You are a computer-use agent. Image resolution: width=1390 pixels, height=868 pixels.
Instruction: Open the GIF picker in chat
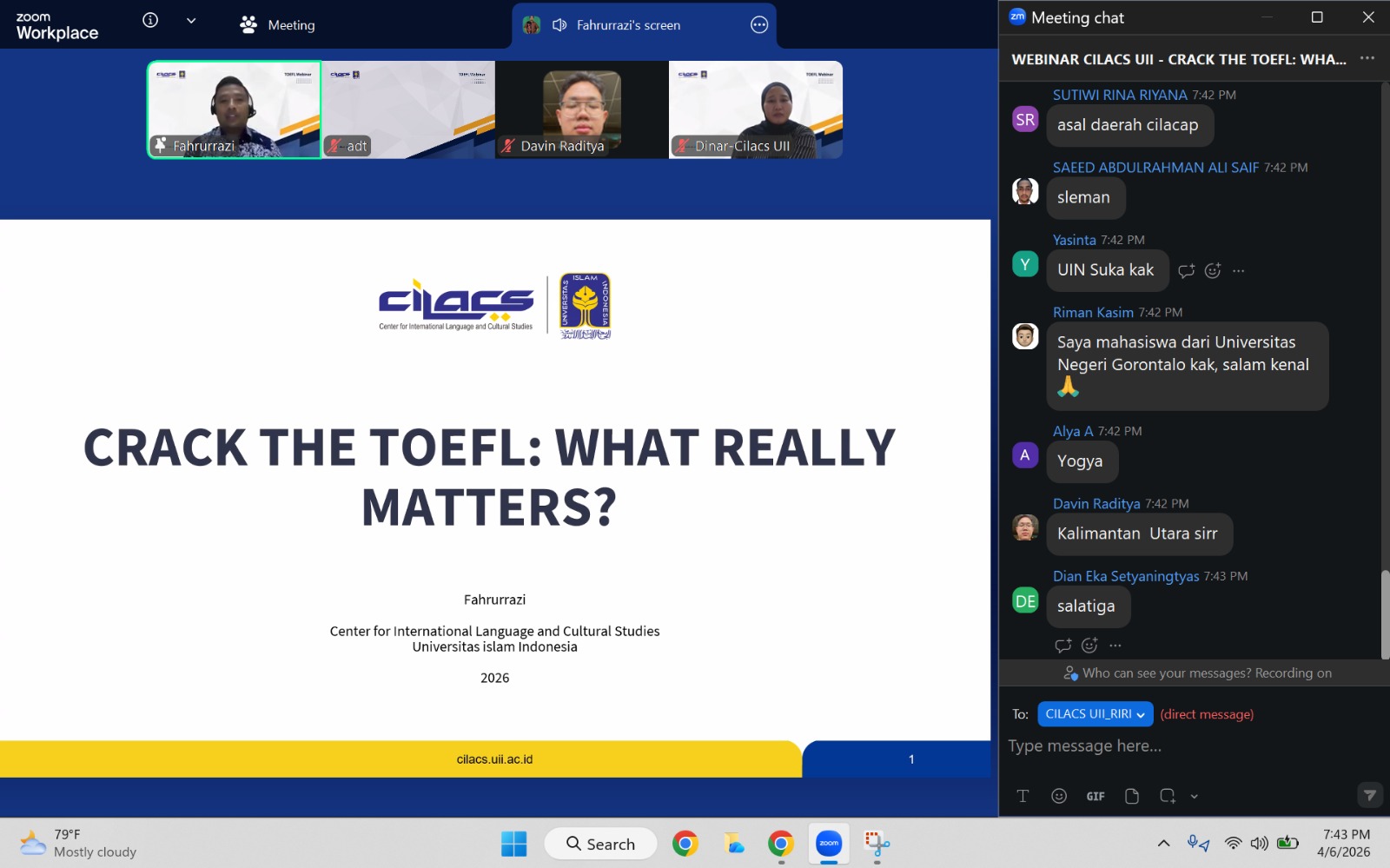point(1095,796)
